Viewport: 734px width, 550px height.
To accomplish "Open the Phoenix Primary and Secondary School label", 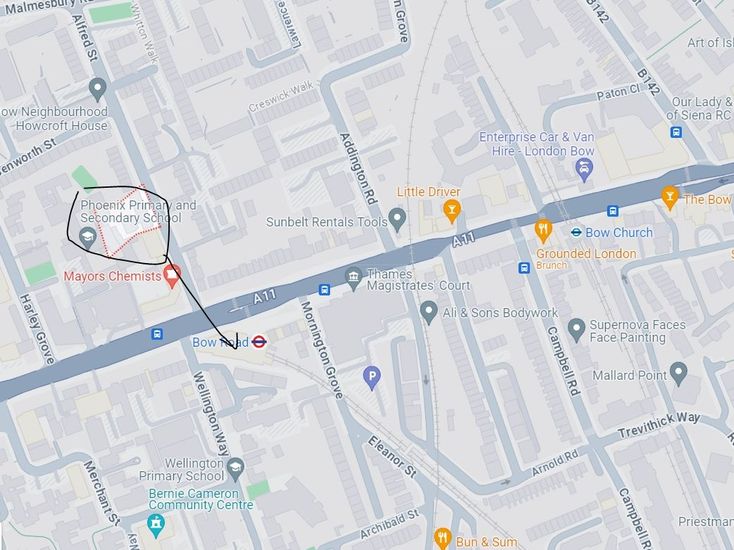I will (139, 211).
